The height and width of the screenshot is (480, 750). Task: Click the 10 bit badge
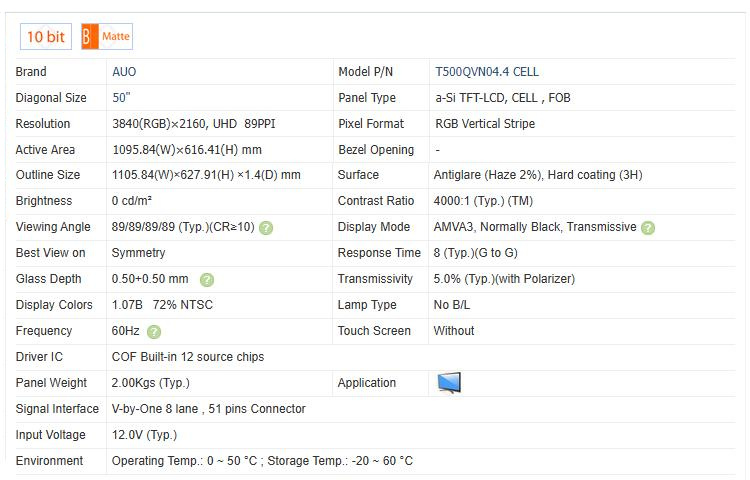pos(45,37)
